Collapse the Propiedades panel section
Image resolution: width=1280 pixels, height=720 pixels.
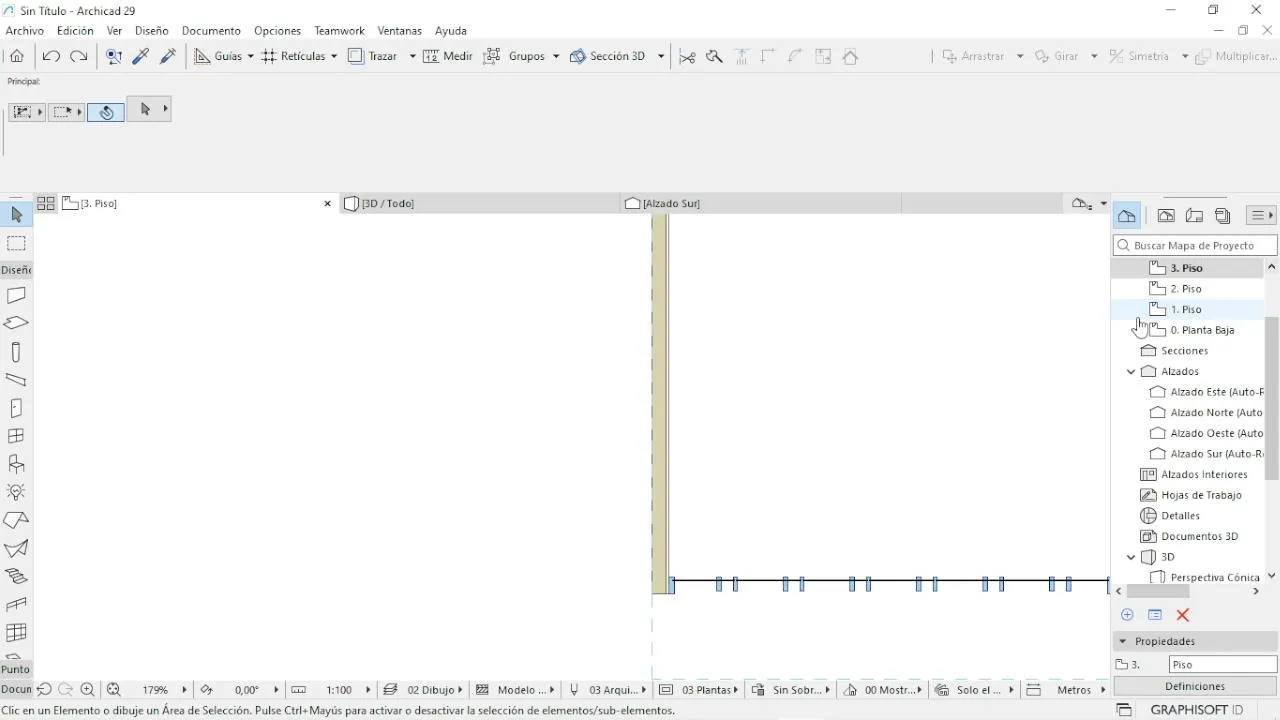1123,641
